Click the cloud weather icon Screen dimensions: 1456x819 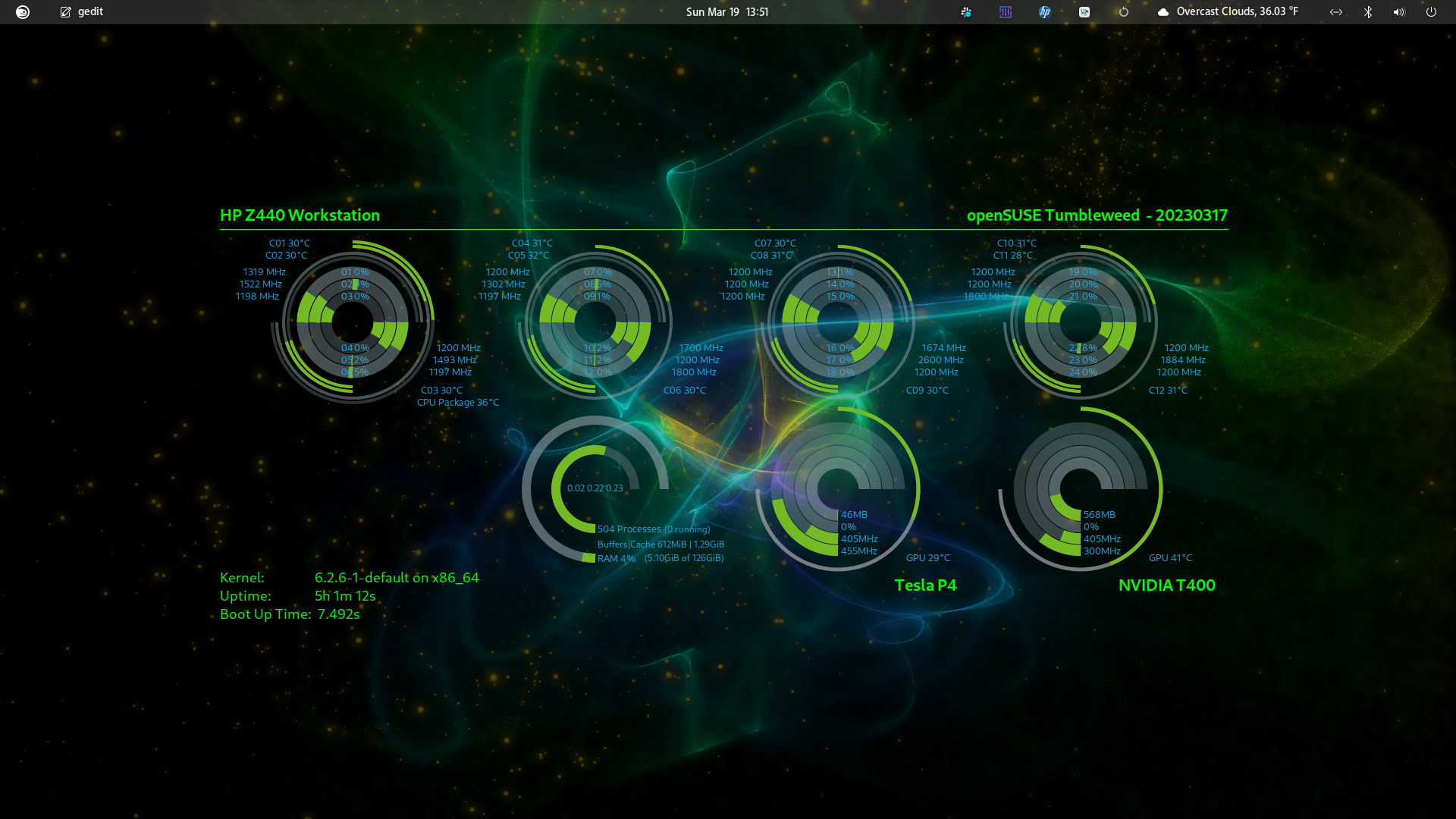coord(1163,12)
